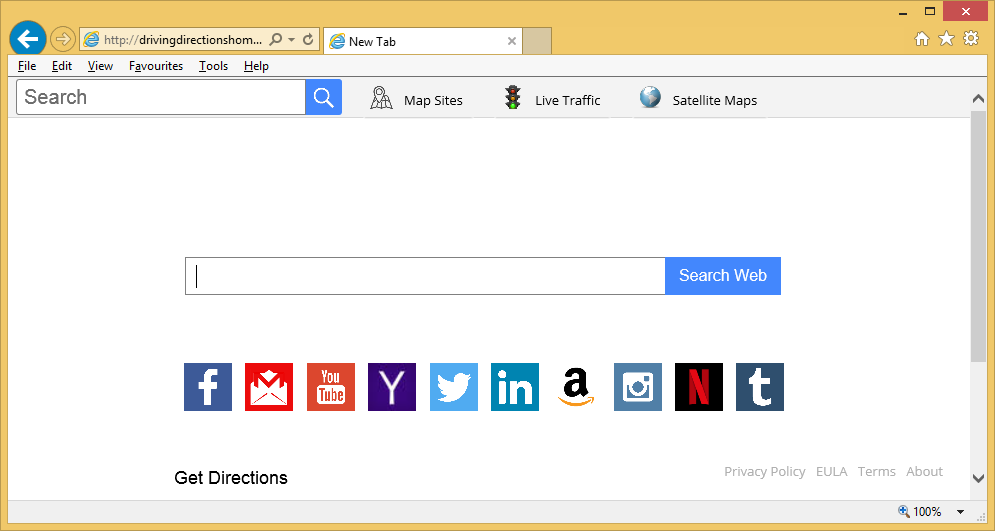Open the Terms link
Image resolution: width=995 pixels, height=531 pixels.
[x=876, y=471]
